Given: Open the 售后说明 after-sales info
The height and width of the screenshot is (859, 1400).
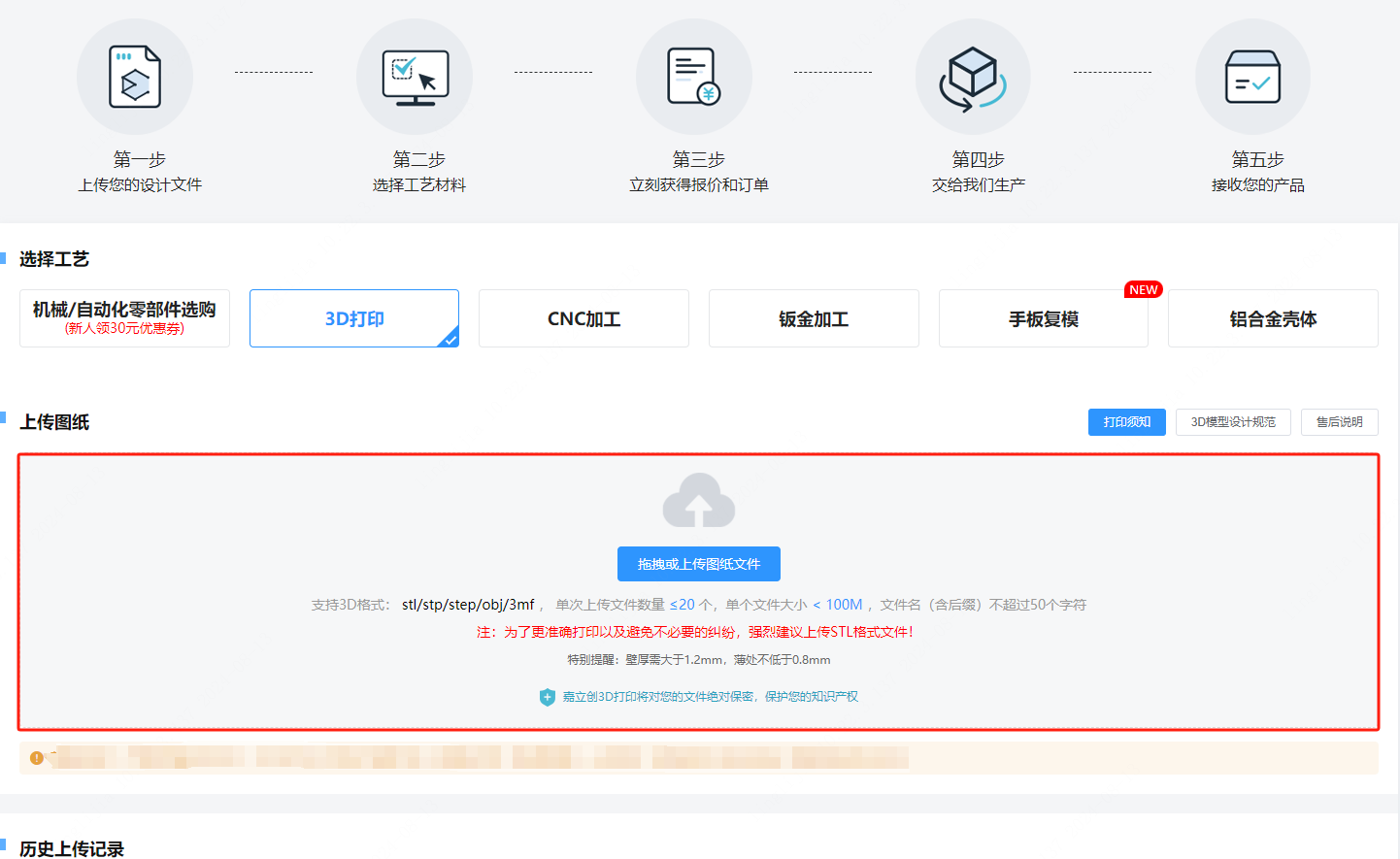Looking at the screenshot, I should 1339,422.
